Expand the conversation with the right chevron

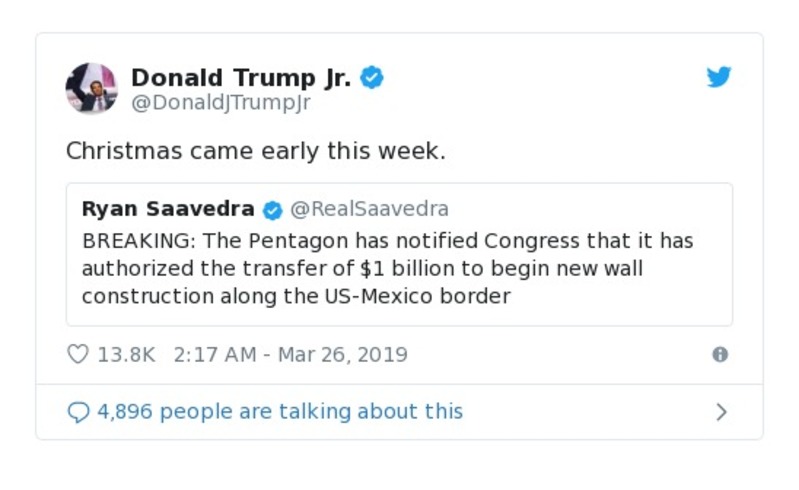(721, 412)
